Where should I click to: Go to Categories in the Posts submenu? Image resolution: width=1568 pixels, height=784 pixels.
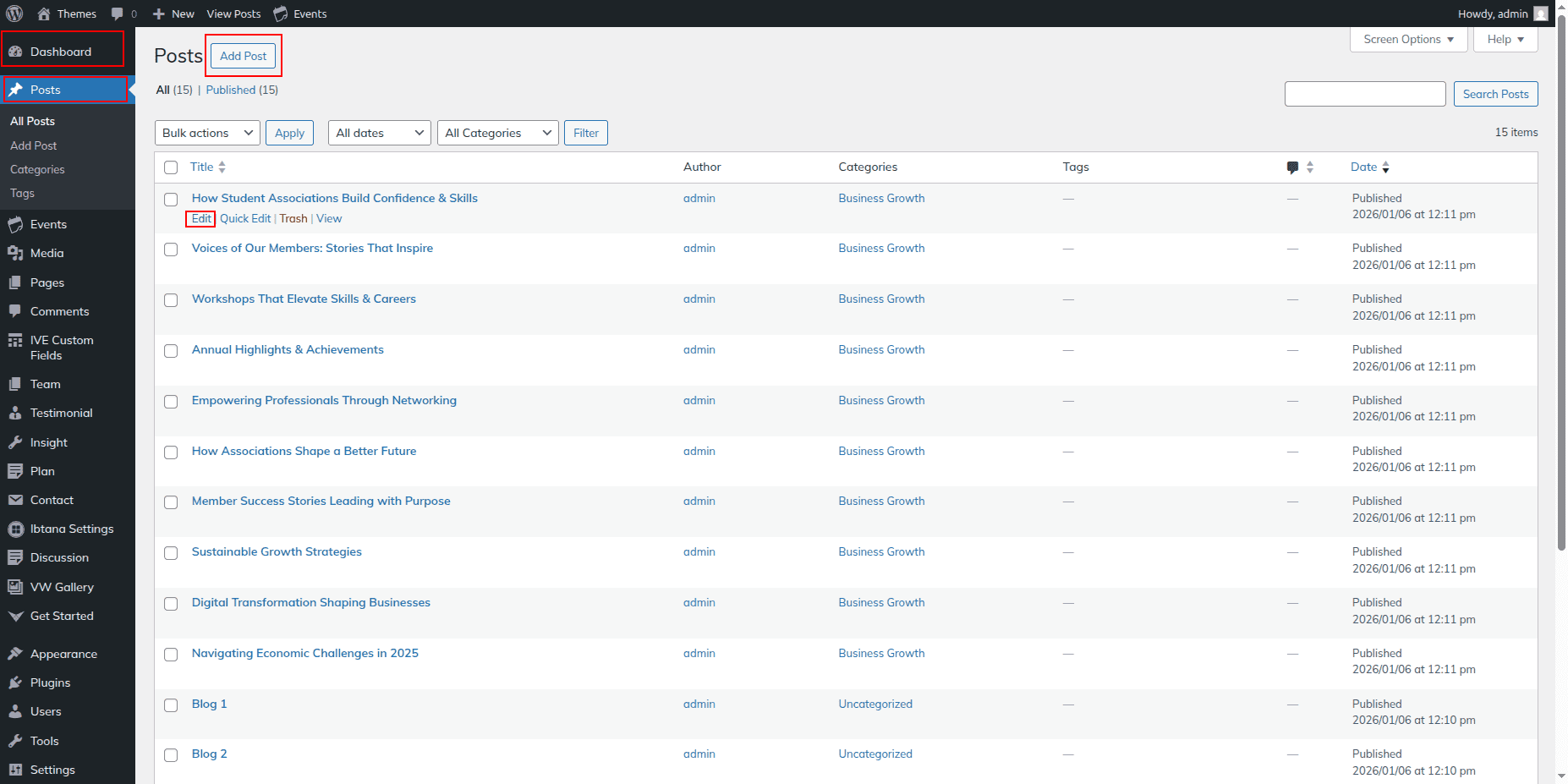point(37,169)
